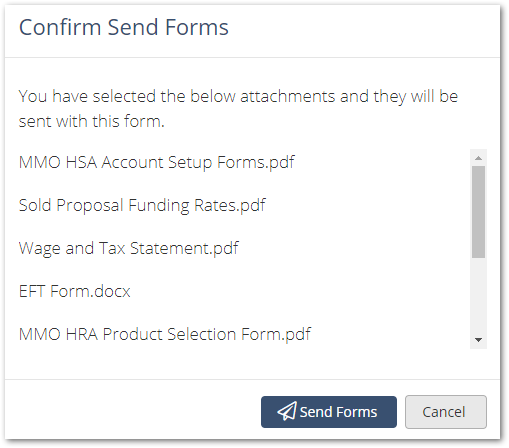This screenshot has height=448, width=509.
Task: Click the 'Forms' text on the send button
Action: pyautogui.click(x=356, y=412)
